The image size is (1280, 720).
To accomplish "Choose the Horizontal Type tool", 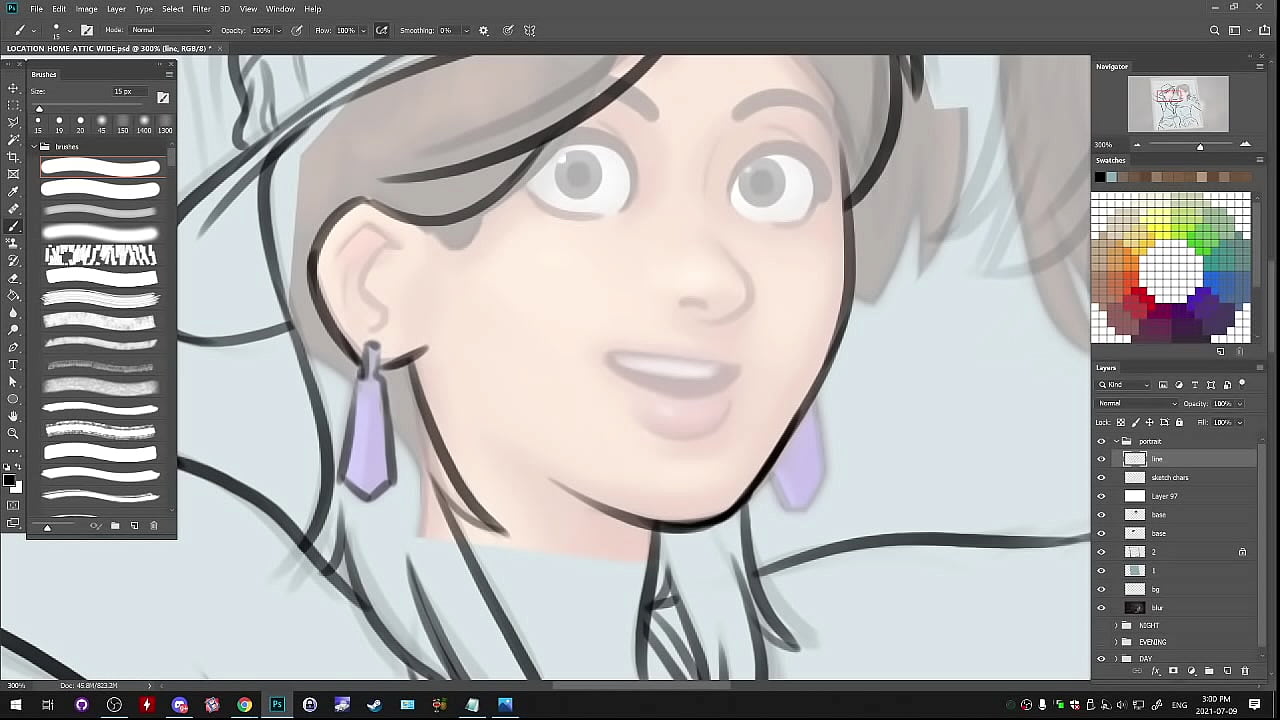I will [x=13, y=364].
